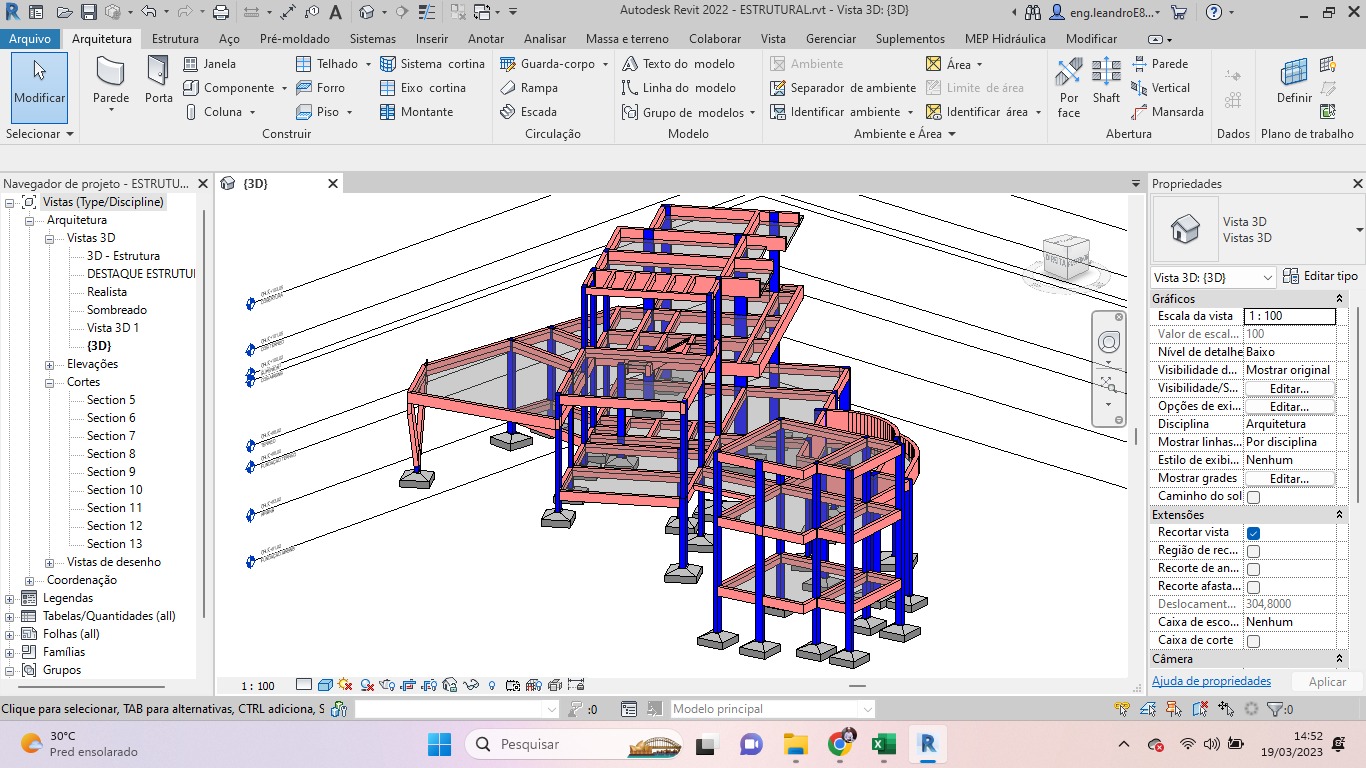
Task: Select the Separador de ambiente tool
Action: coord(842,88)
